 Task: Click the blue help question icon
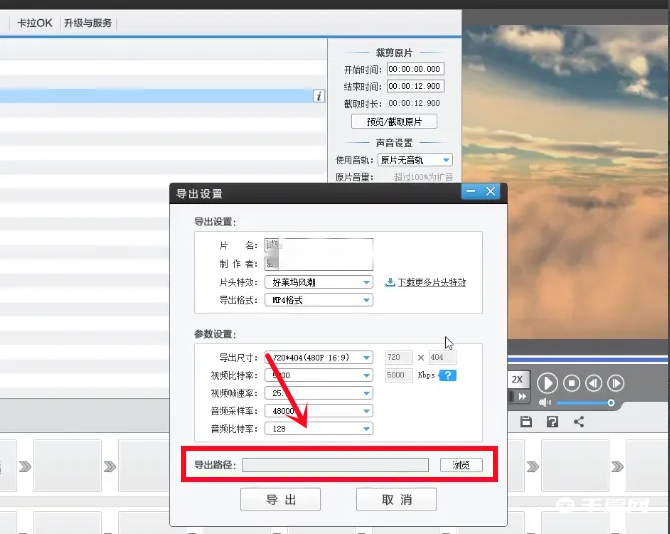(447, 376)
